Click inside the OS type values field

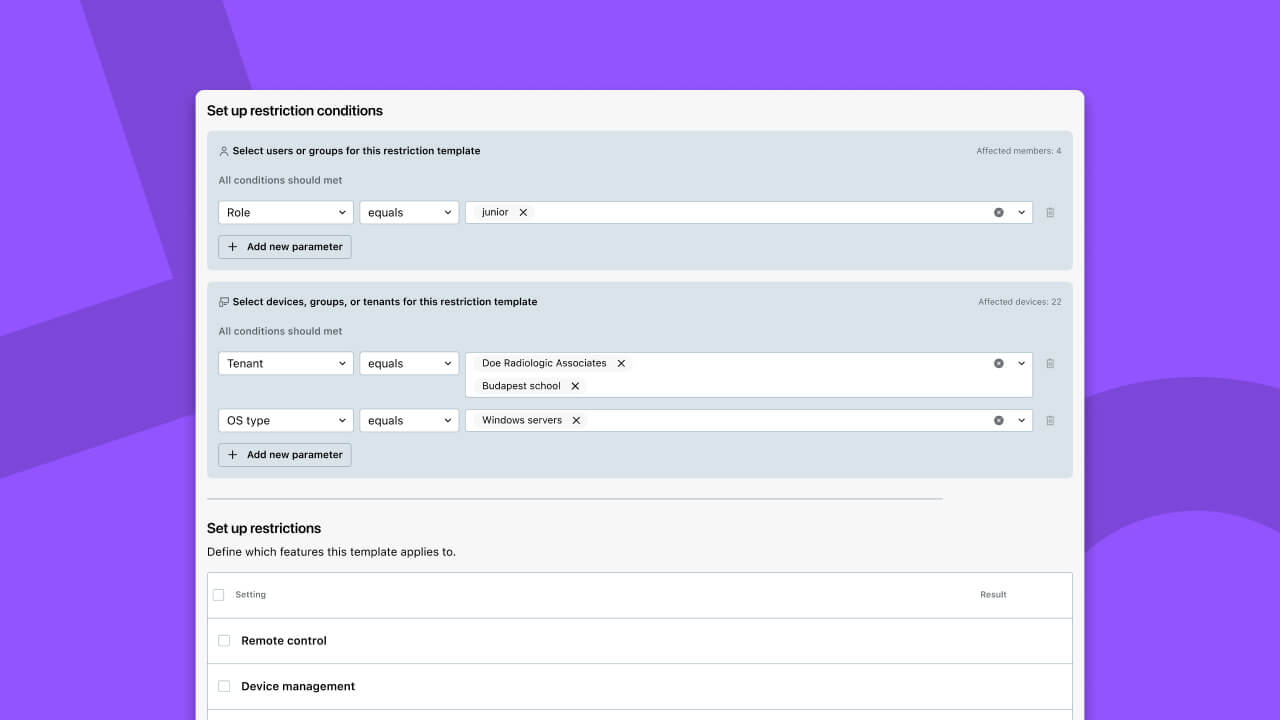(x=749, y=420)
